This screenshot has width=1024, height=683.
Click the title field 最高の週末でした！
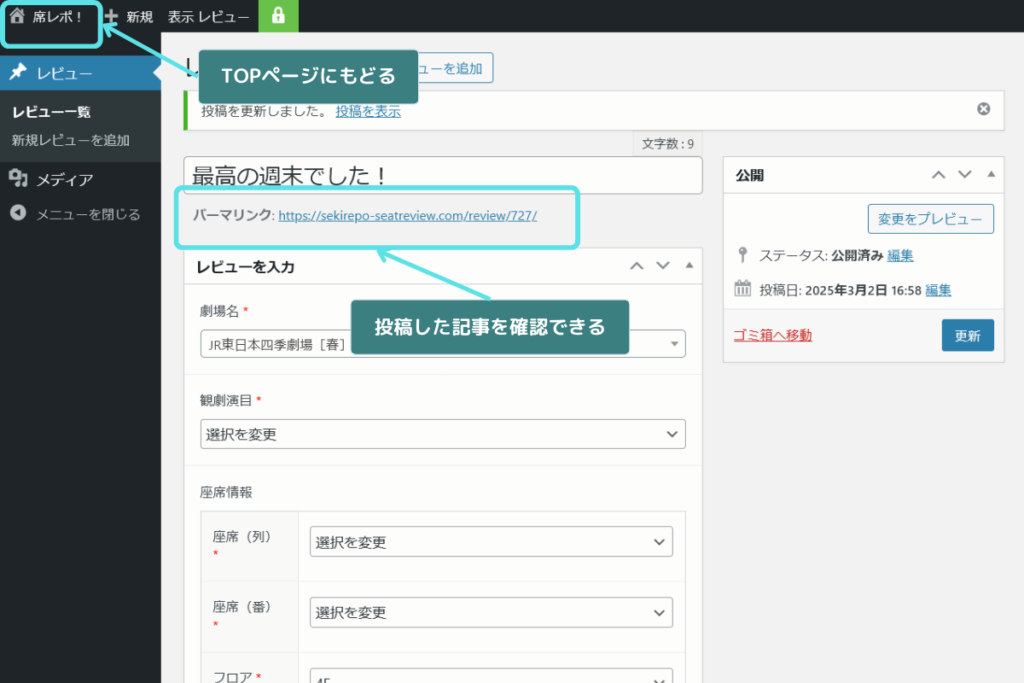tap(443, 175)
